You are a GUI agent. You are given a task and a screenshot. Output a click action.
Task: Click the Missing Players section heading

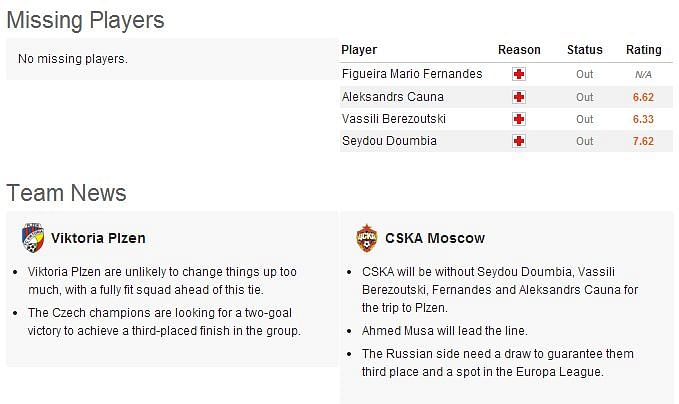(85, 20)
